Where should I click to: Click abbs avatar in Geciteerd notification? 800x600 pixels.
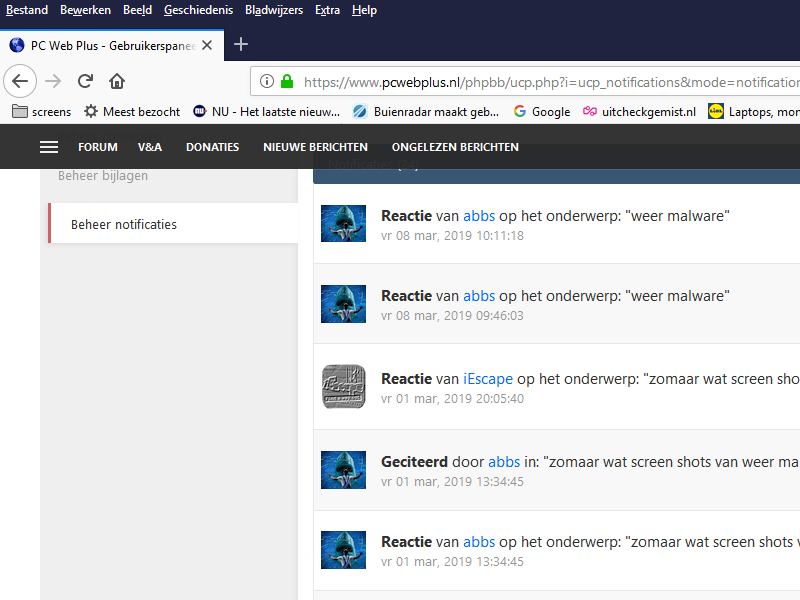pos(343,470)
